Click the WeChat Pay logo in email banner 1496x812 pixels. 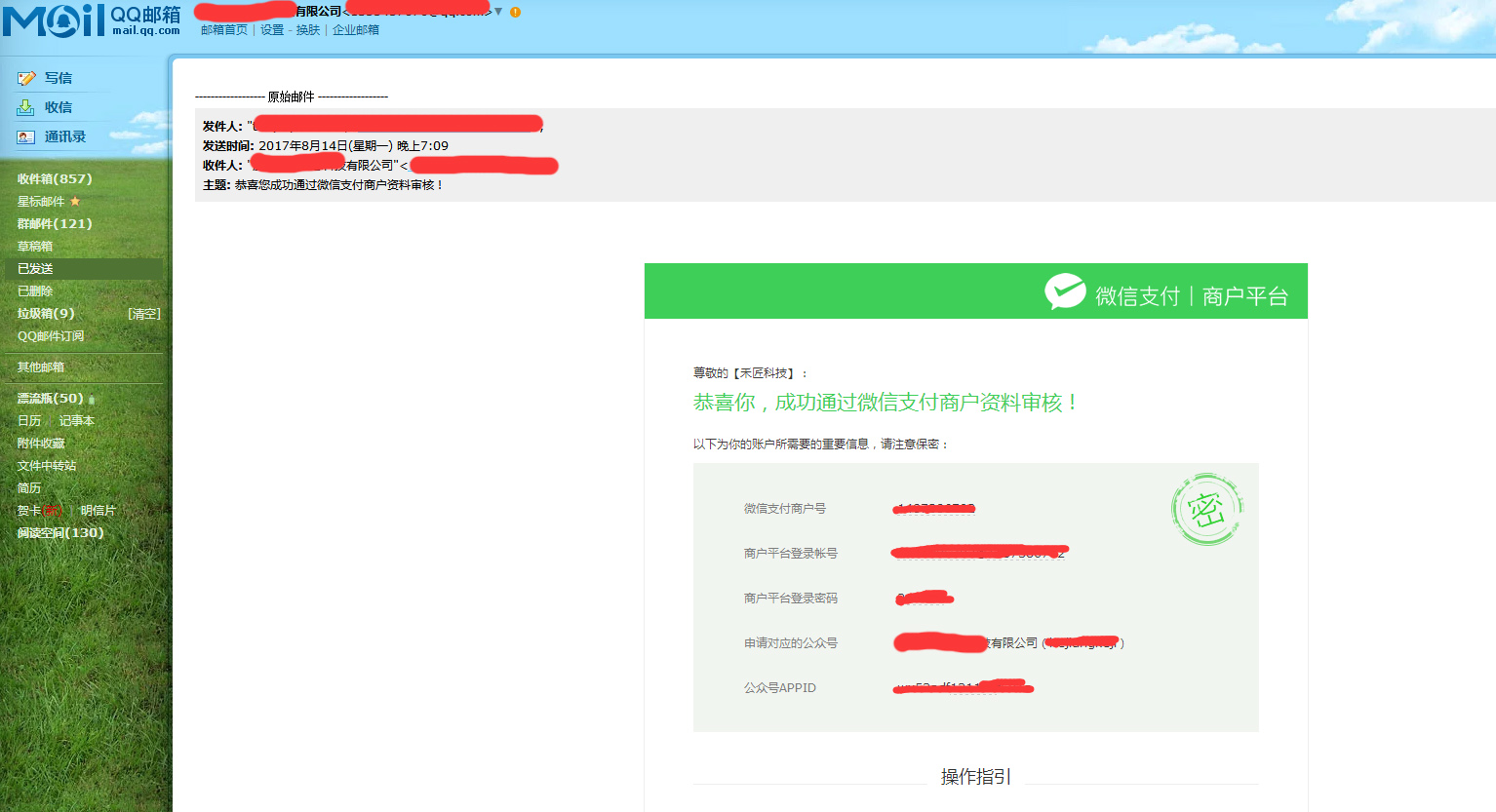click(x=1065, y=291)
